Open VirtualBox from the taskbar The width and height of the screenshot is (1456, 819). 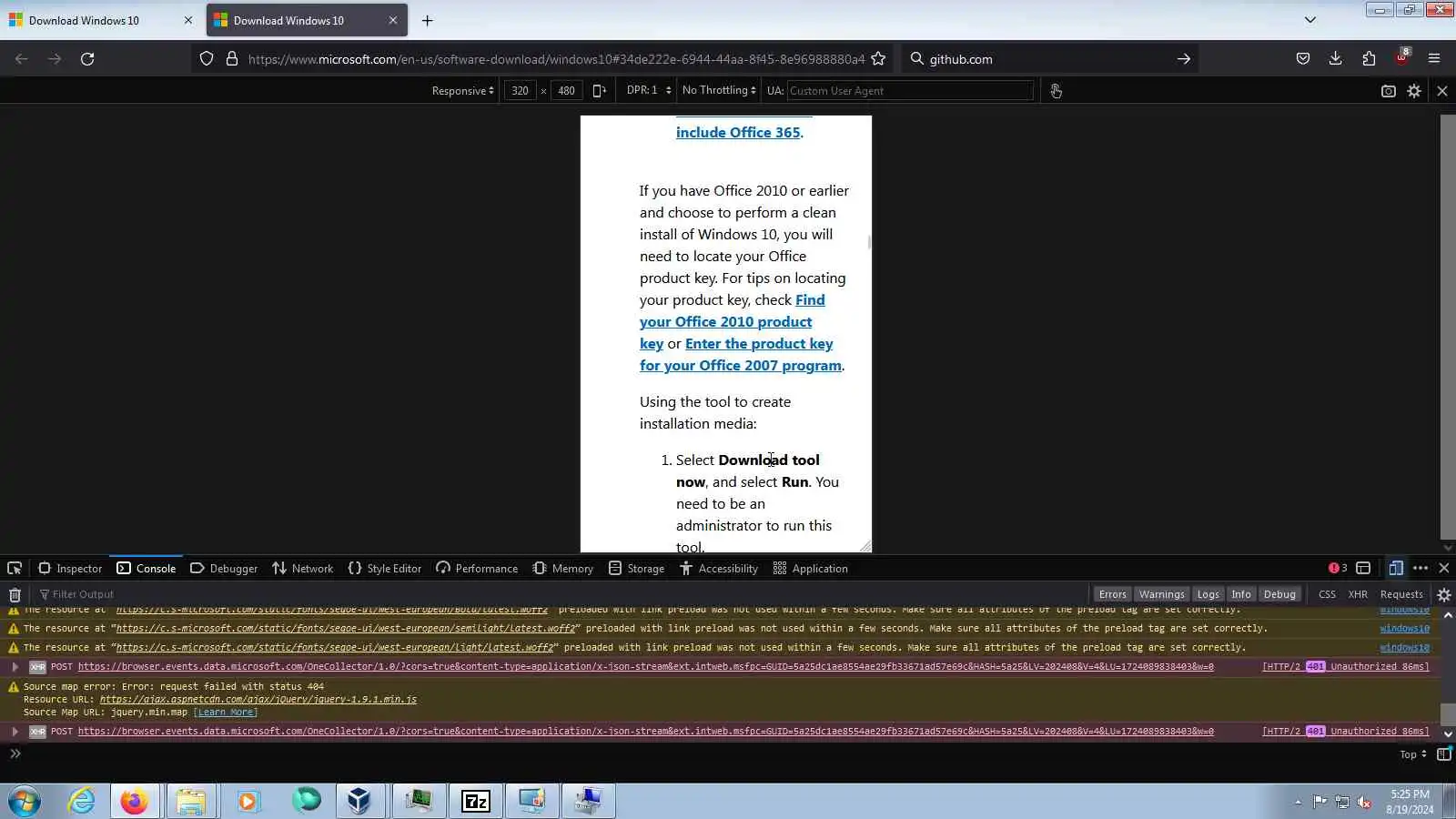[x=359, y=801]
